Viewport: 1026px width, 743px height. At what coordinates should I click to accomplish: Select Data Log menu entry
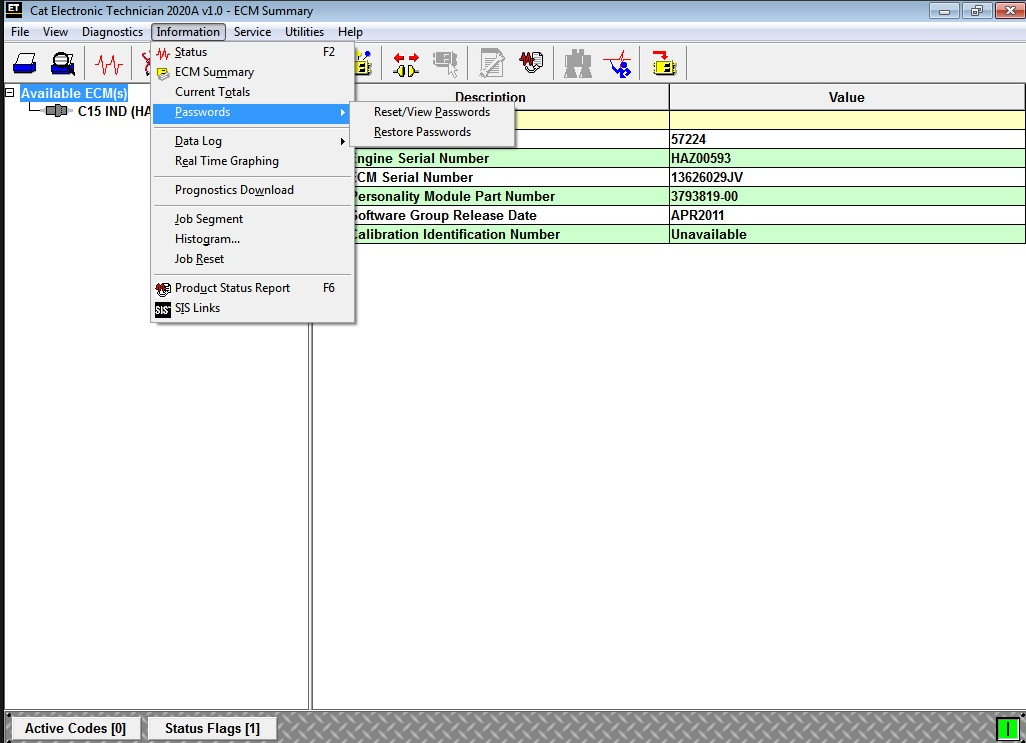253,141
